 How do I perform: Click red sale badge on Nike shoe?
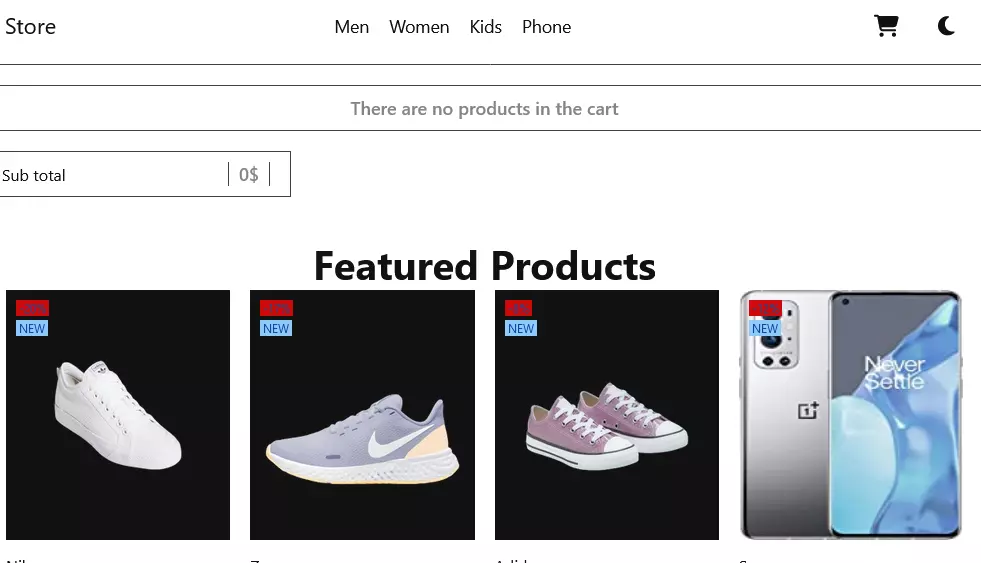[276, 308]
